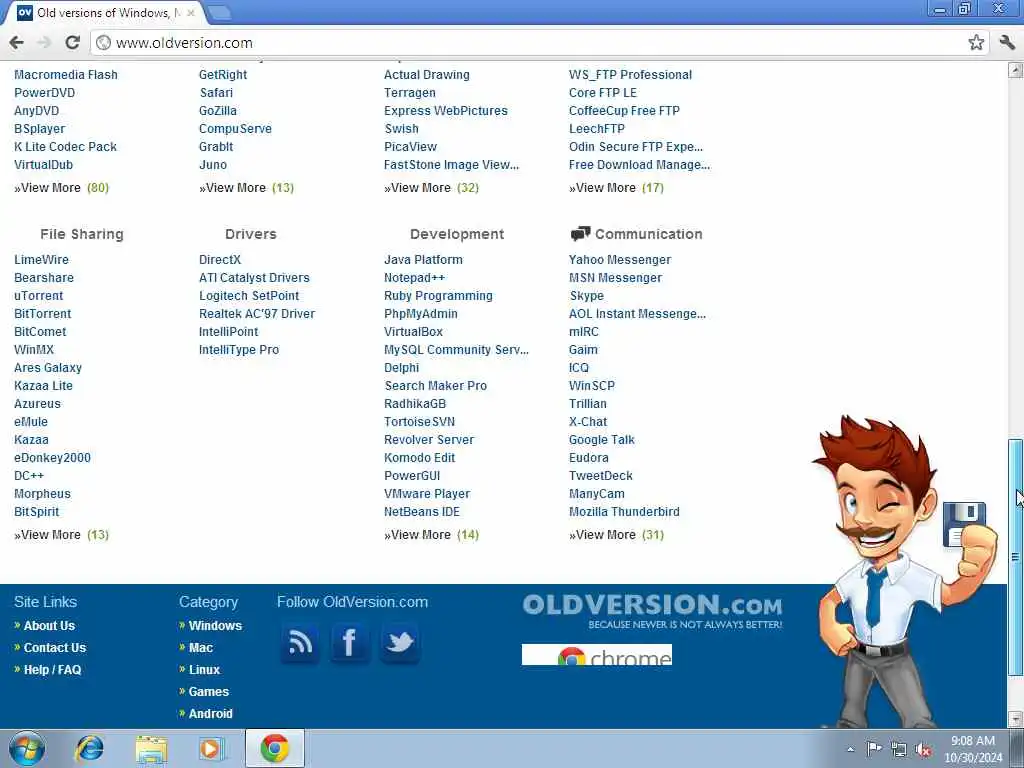Click the Chrome banner ad
This screenshot has height=768, width=1024.
click(596, 655)
